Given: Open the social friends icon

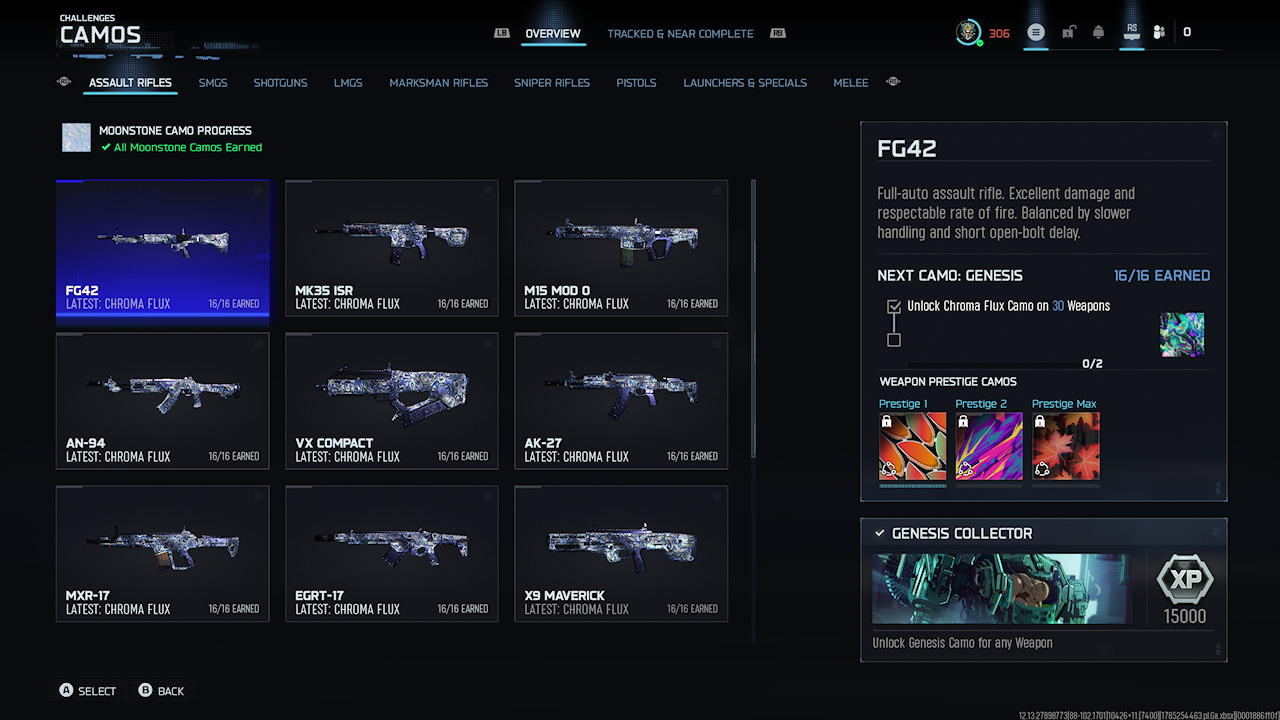Looking at the screenshot, I should 1159,32.
